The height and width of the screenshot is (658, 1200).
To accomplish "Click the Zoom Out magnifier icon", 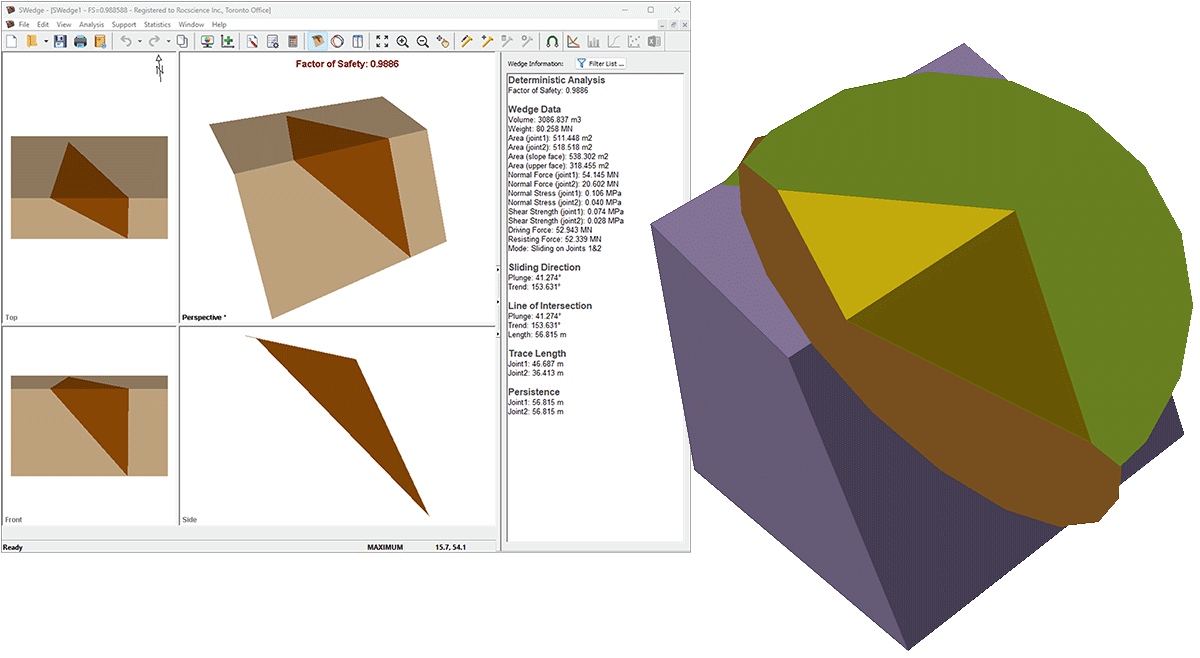I will 422,41.
